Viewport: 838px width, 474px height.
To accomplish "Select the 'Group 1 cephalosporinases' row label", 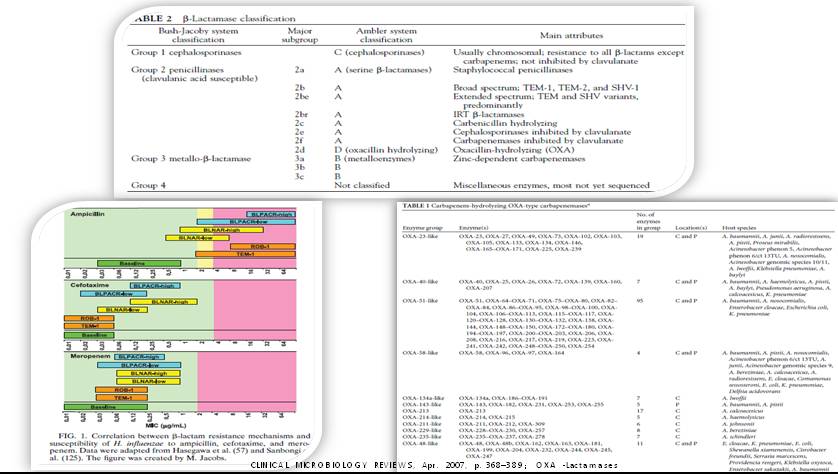I will click(x=186, y=52).
